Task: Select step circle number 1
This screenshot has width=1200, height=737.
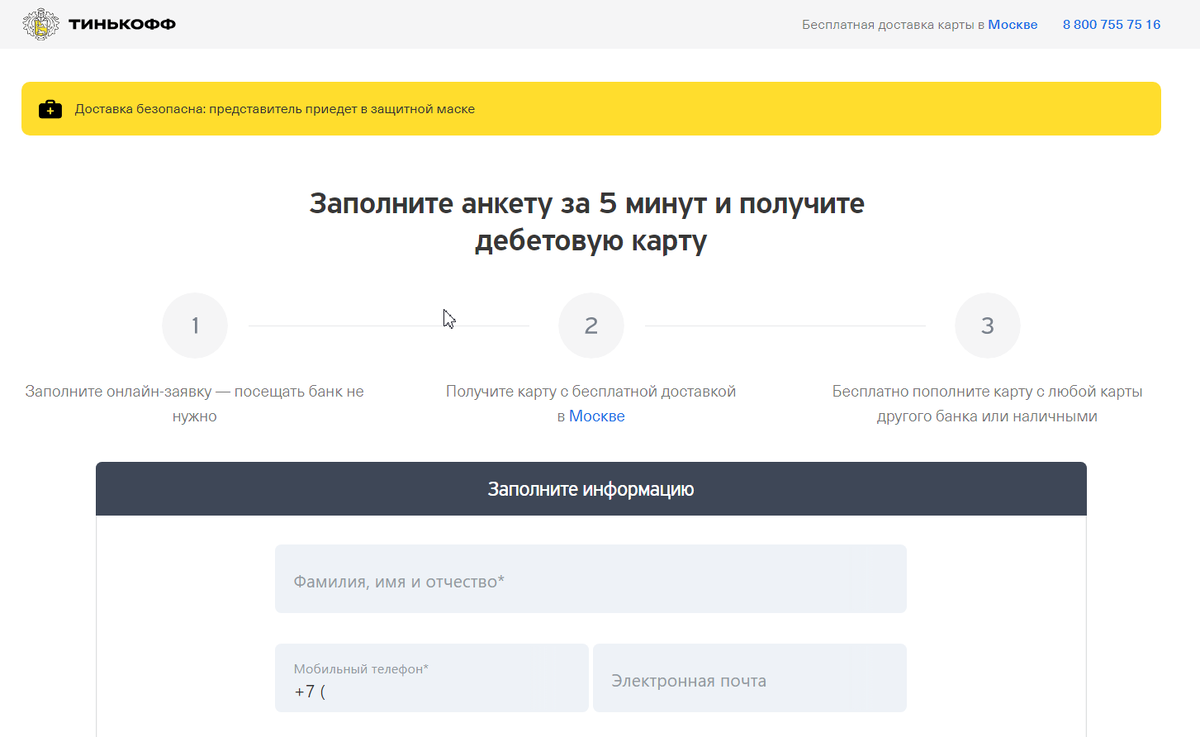Action: coord(194,325)
